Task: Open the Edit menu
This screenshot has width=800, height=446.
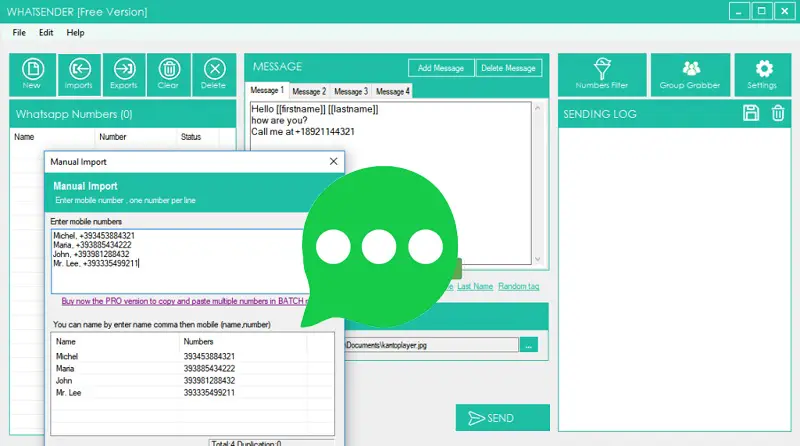Action: (46, 33)
